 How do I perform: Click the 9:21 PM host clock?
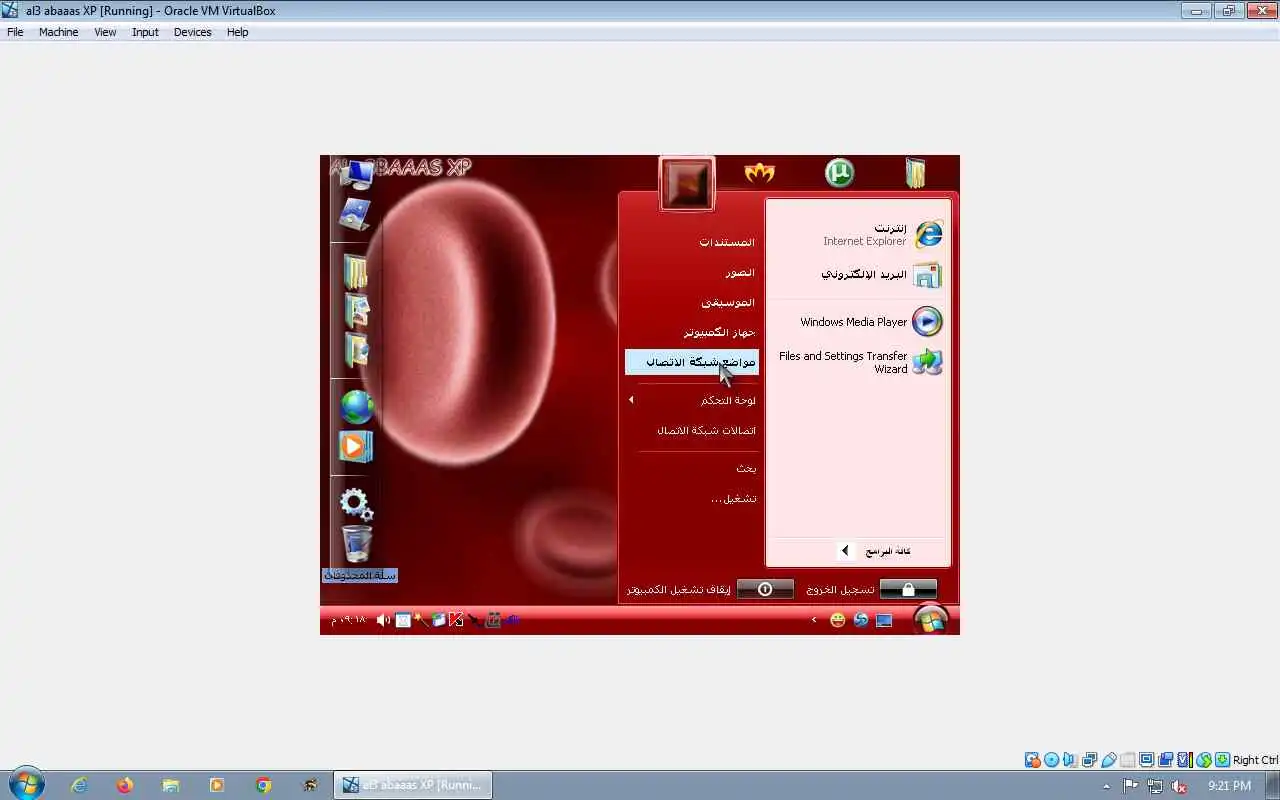click(x=1229, y=787)
